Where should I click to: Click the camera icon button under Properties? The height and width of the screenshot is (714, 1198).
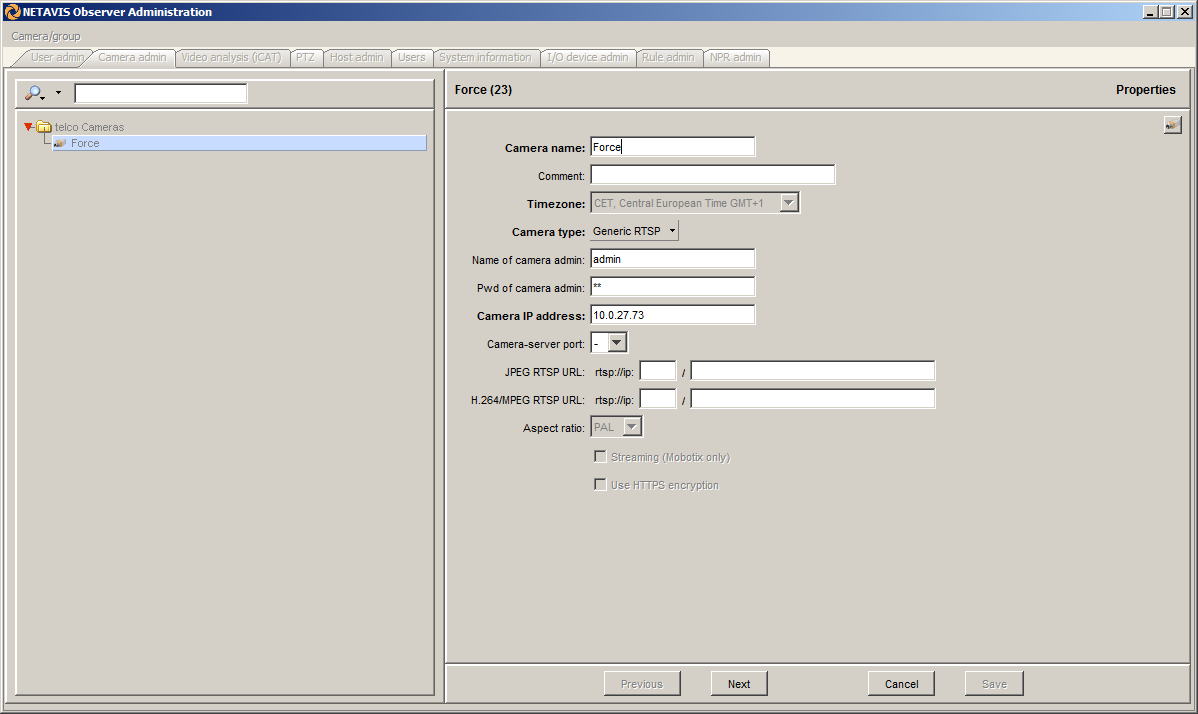click(1172, 125)
